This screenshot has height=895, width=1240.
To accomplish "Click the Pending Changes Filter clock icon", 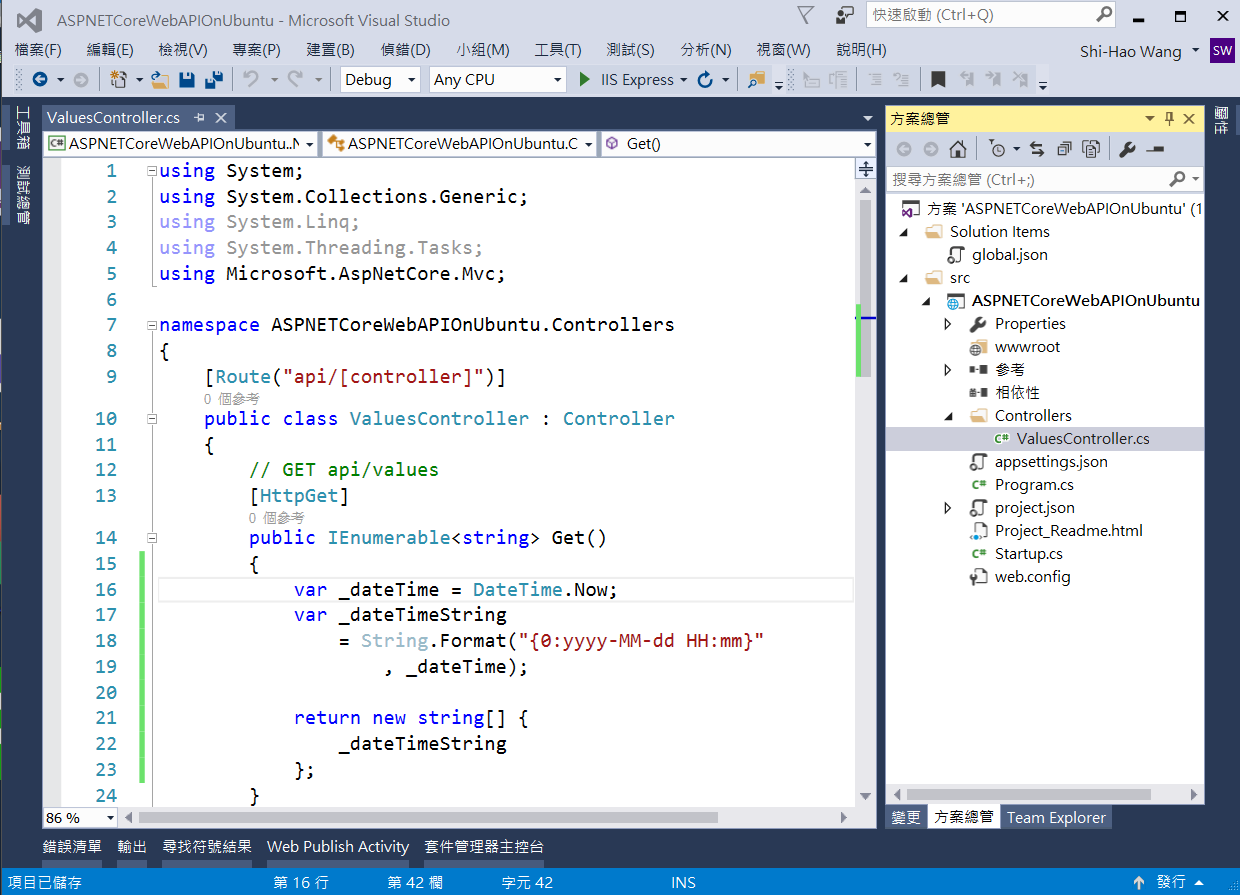I will (998, 149).
